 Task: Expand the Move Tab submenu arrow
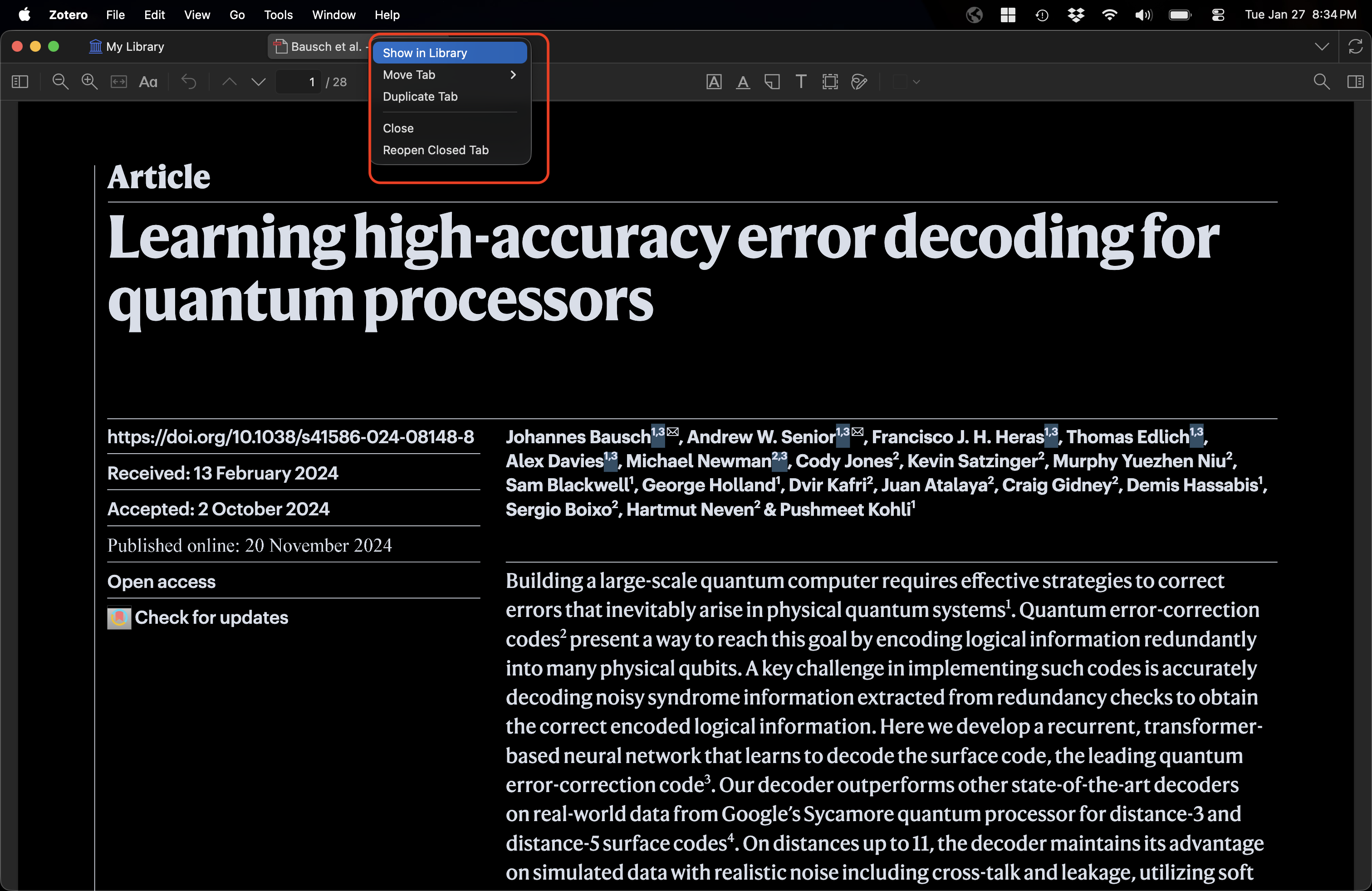pos(513,75)
